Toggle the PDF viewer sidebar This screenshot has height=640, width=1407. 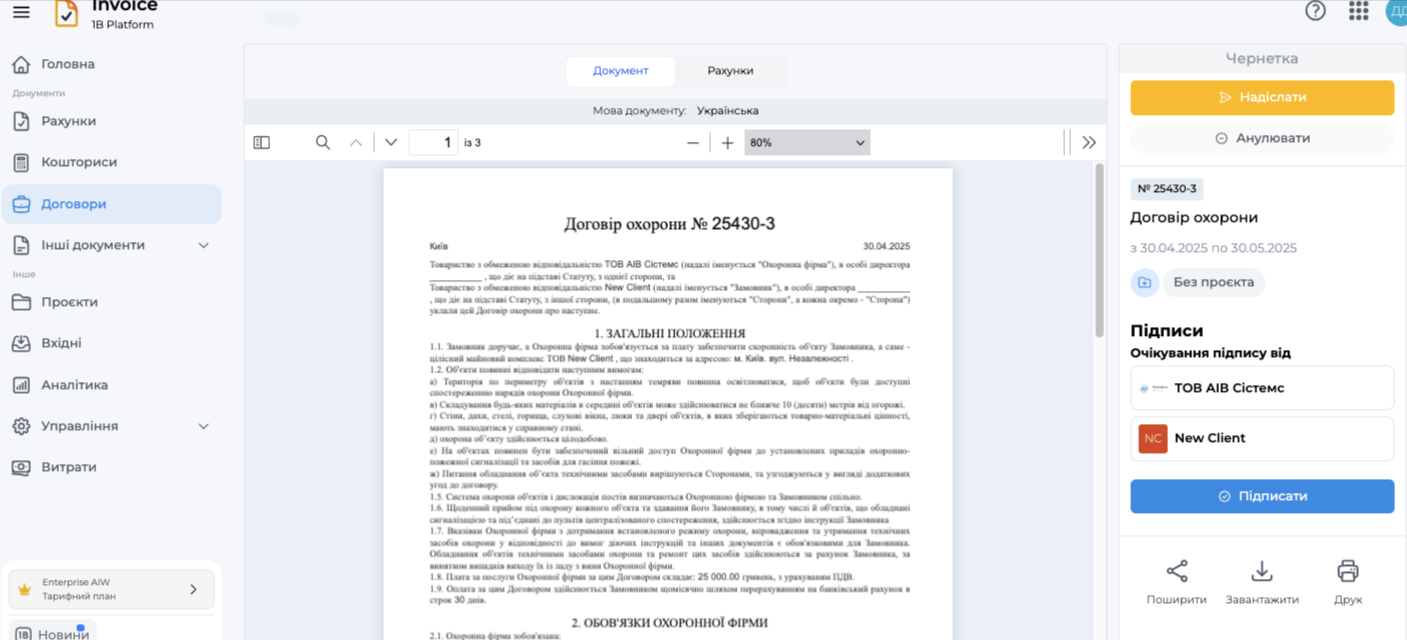[262, 143]
